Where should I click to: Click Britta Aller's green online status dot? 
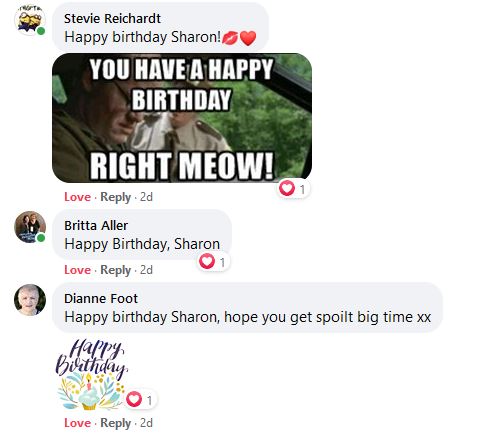click(41, 238)
